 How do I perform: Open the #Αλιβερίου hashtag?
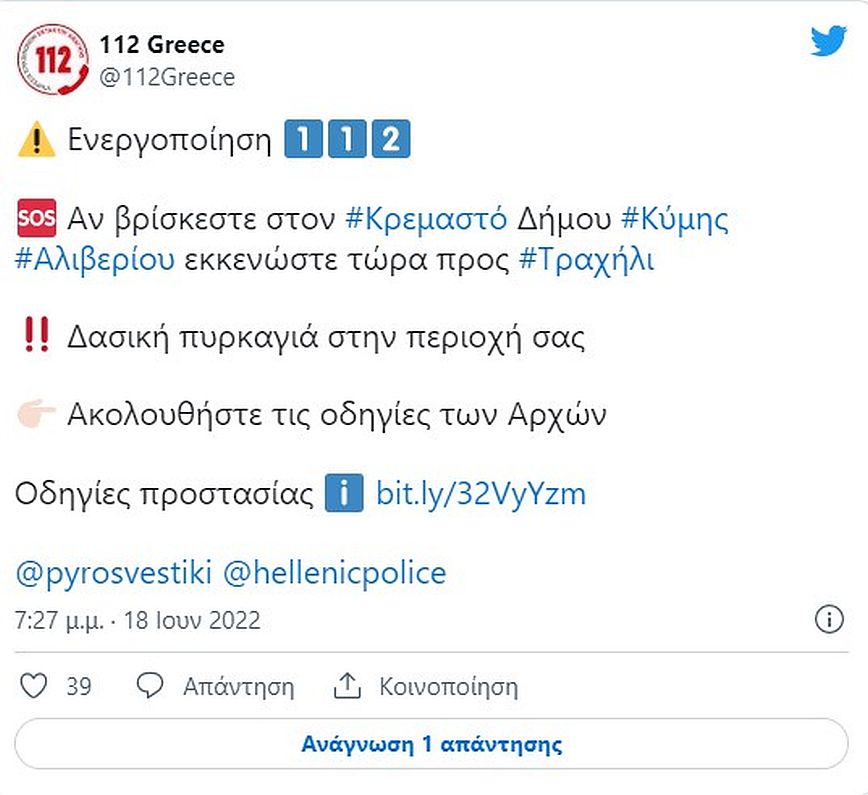point(96,259)
